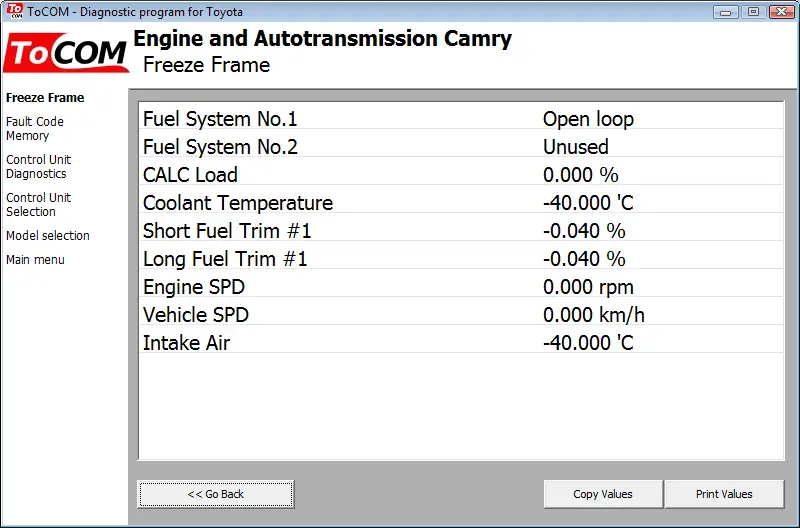Open the Model selection page

click(47, 236)
